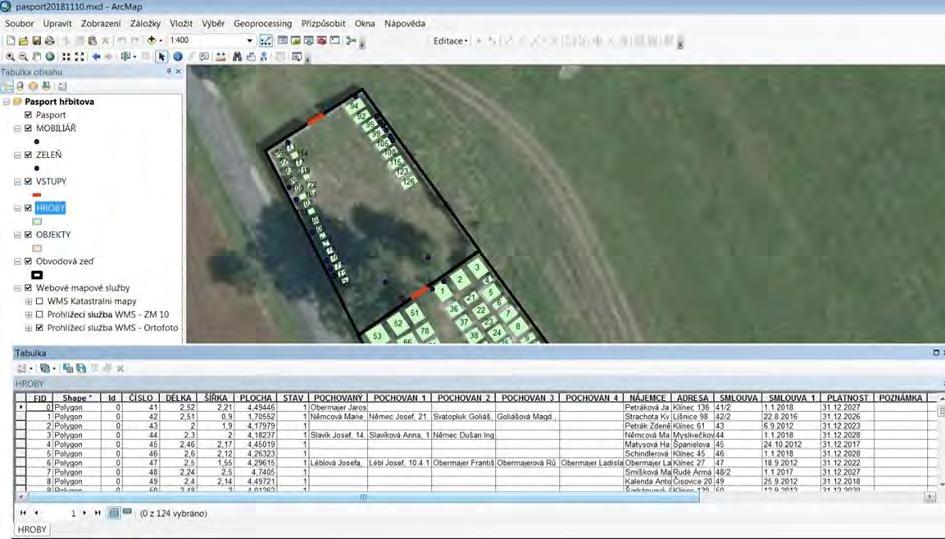Go back to previous extent arrow
Image resolution: width=945 pixels, height=539 pixels.
click(x=96, y=57)
